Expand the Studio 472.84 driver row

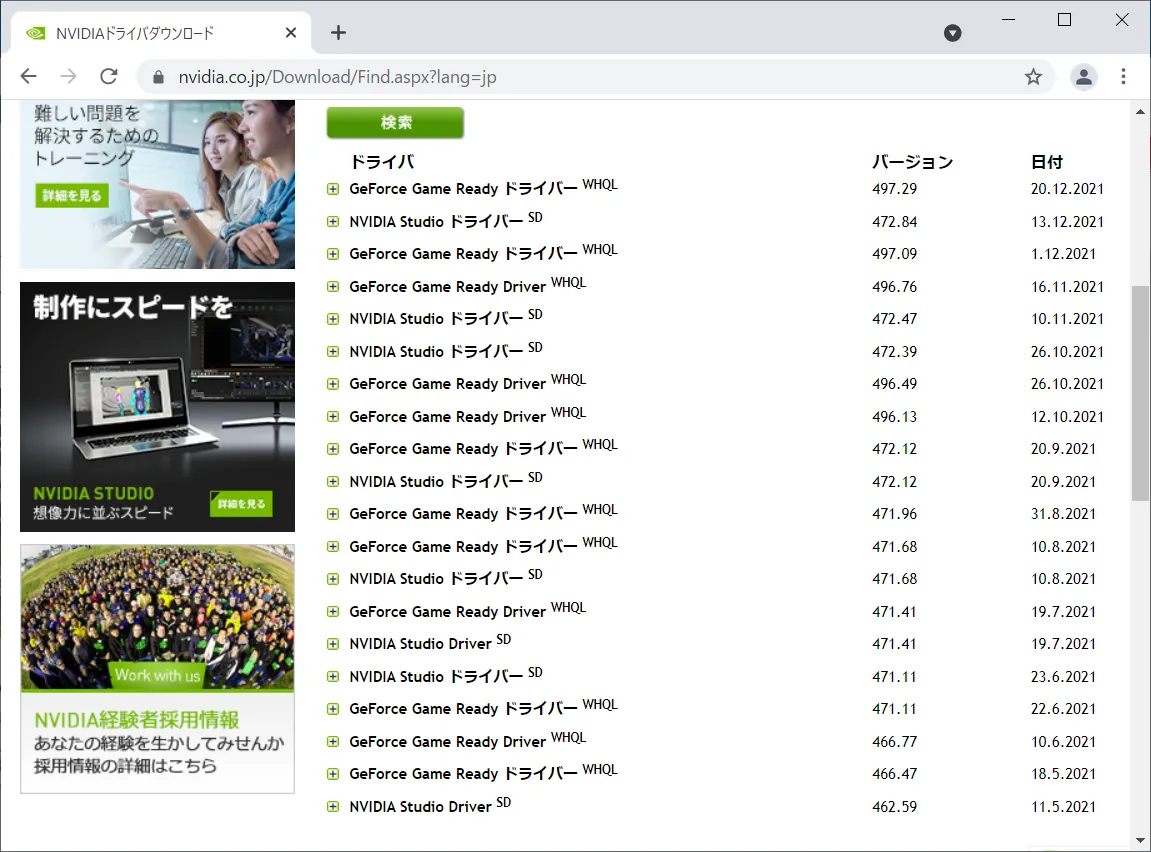333,222
